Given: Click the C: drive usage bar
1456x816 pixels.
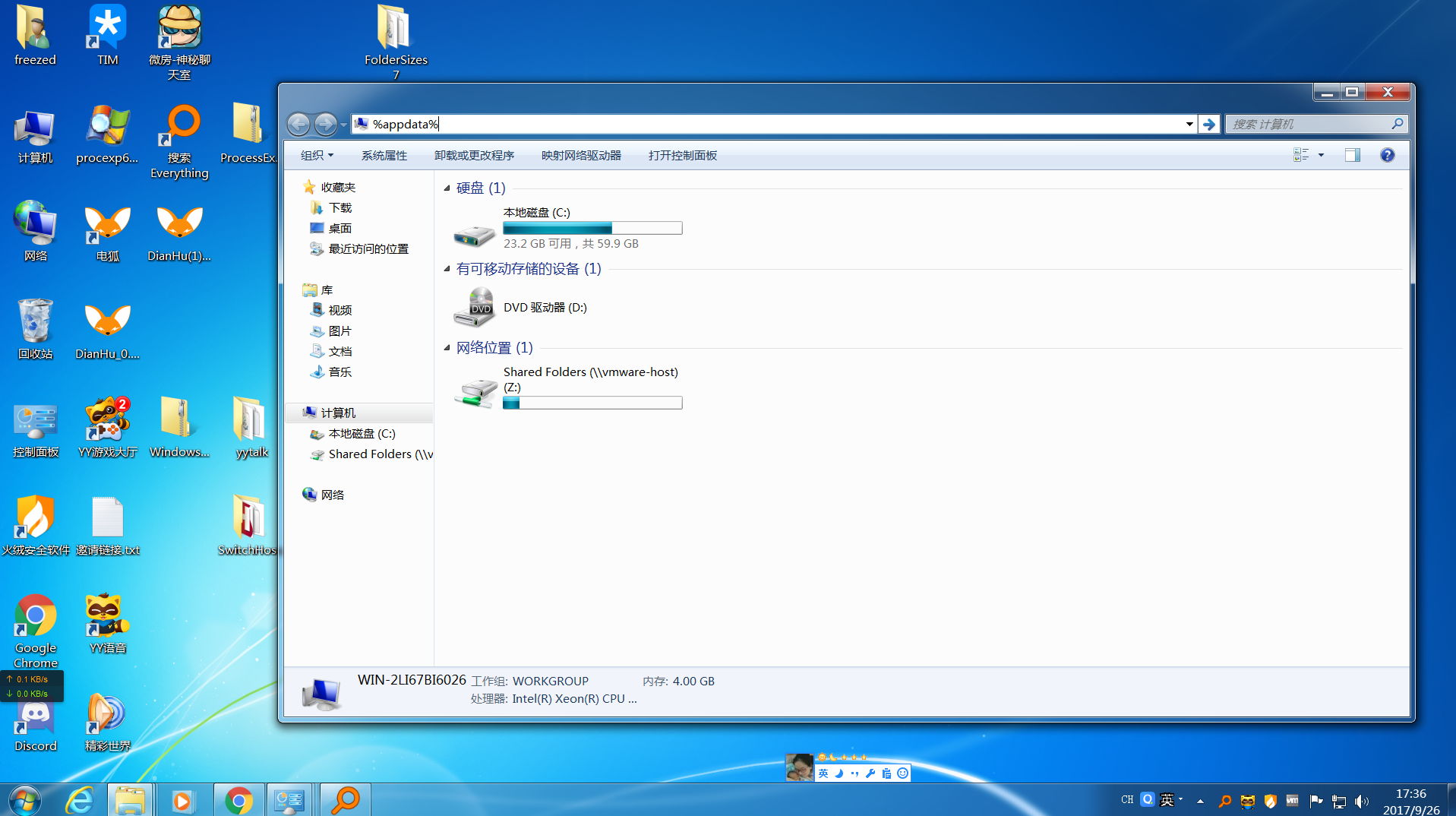Looking at the screenshot, I should [x=592, y=228].
